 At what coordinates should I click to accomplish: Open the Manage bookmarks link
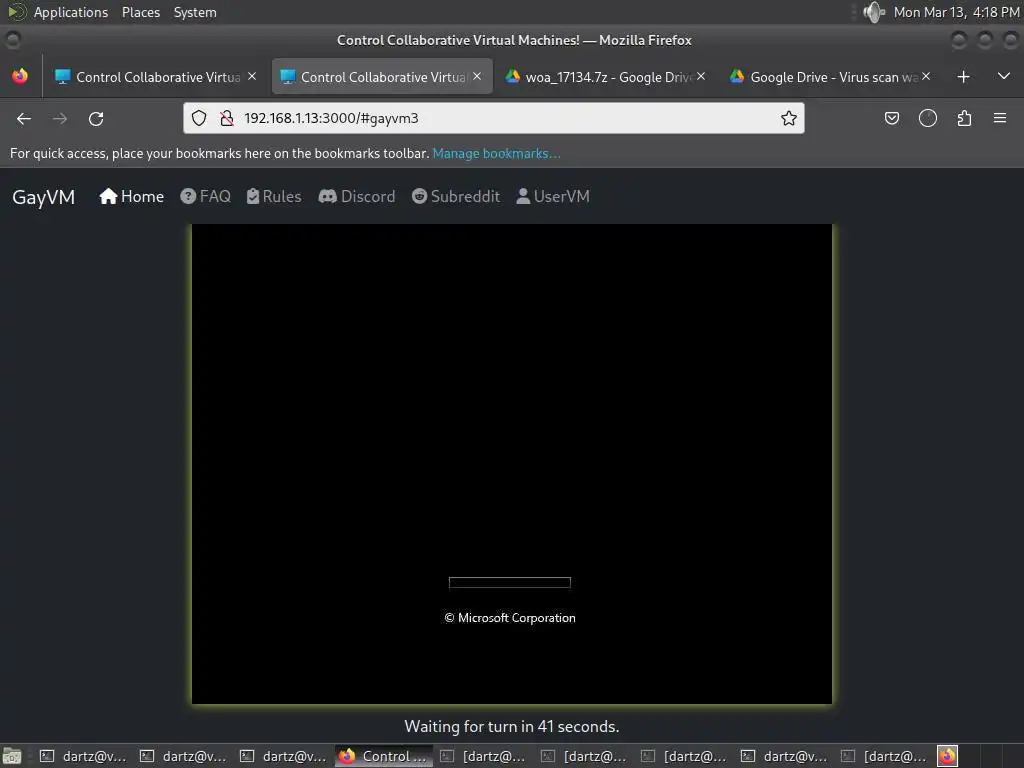[x=496, y=153]
